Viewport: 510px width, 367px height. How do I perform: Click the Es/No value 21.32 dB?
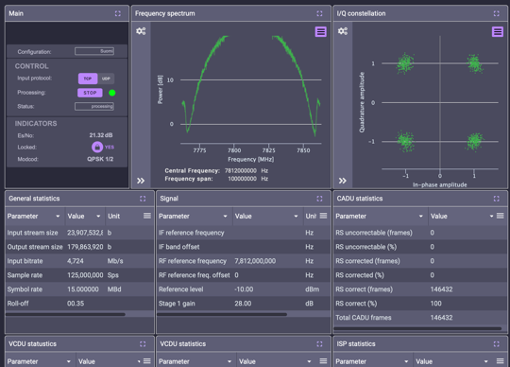click(x=101, y=135)
